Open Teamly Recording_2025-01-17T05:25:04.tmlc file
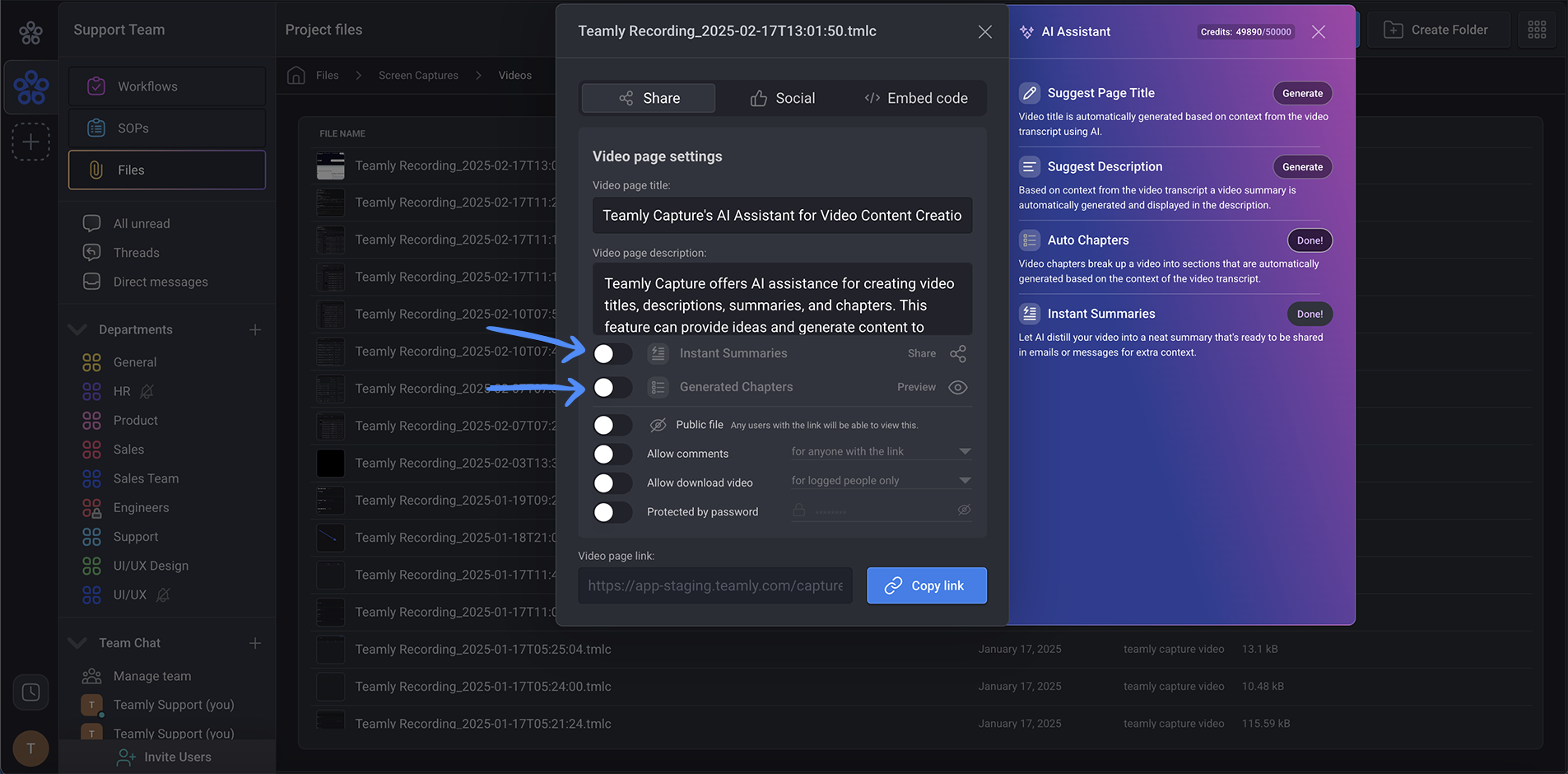The image size is (1568, 774). [483, 650]
